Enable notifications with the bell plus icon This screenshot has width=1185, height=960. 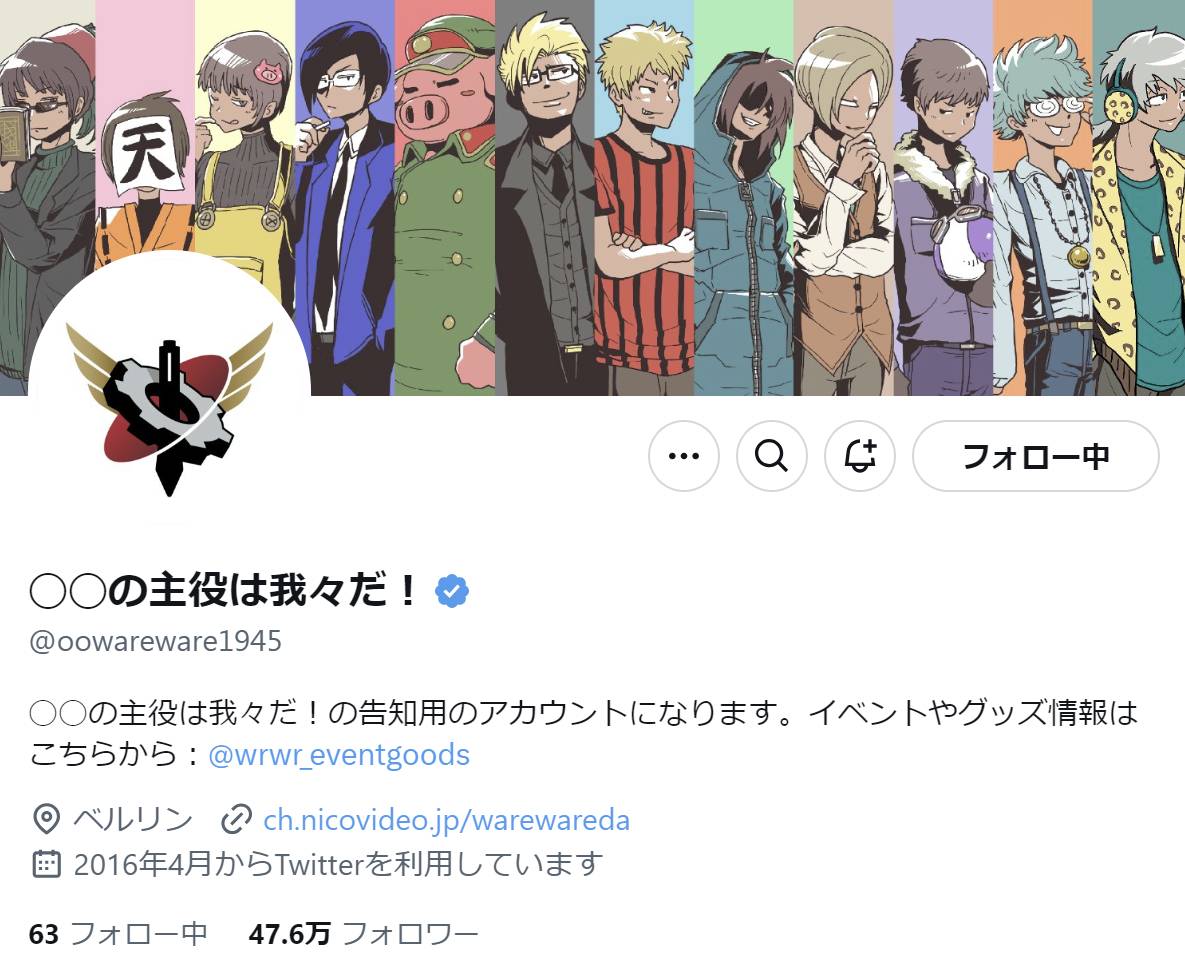pos(860,456)
